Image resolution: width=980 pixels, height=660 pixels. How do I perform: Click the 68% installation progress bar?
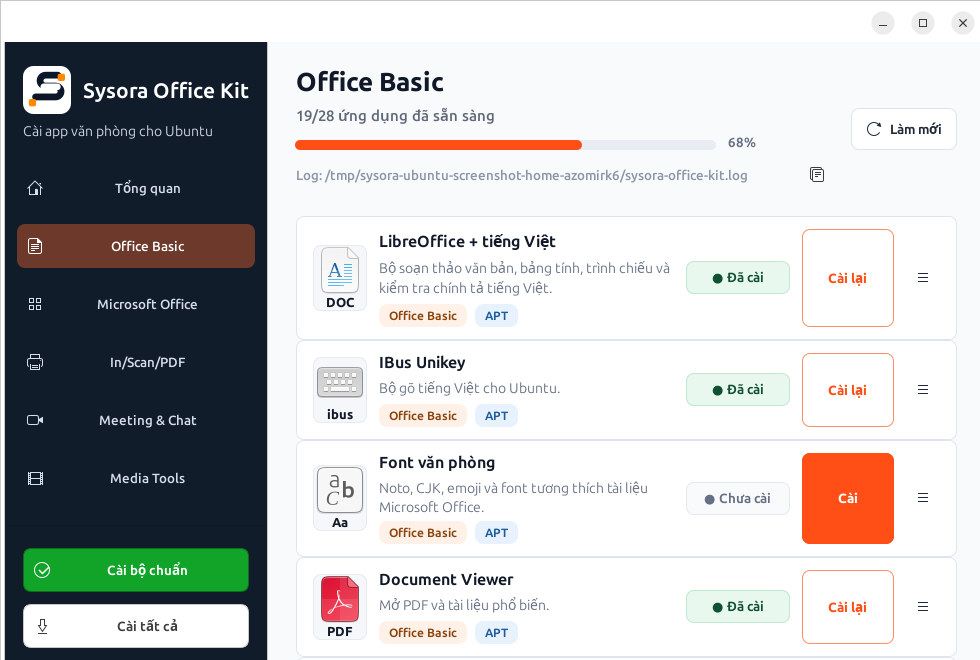[505, 145]
